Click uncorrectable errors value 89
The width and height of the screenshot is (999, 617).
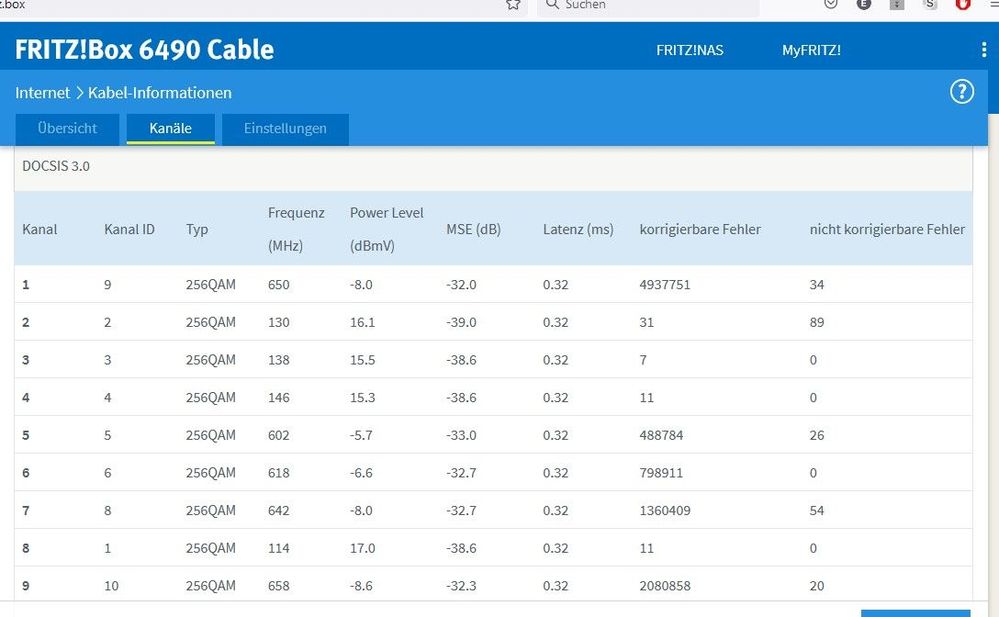[817, 323]
